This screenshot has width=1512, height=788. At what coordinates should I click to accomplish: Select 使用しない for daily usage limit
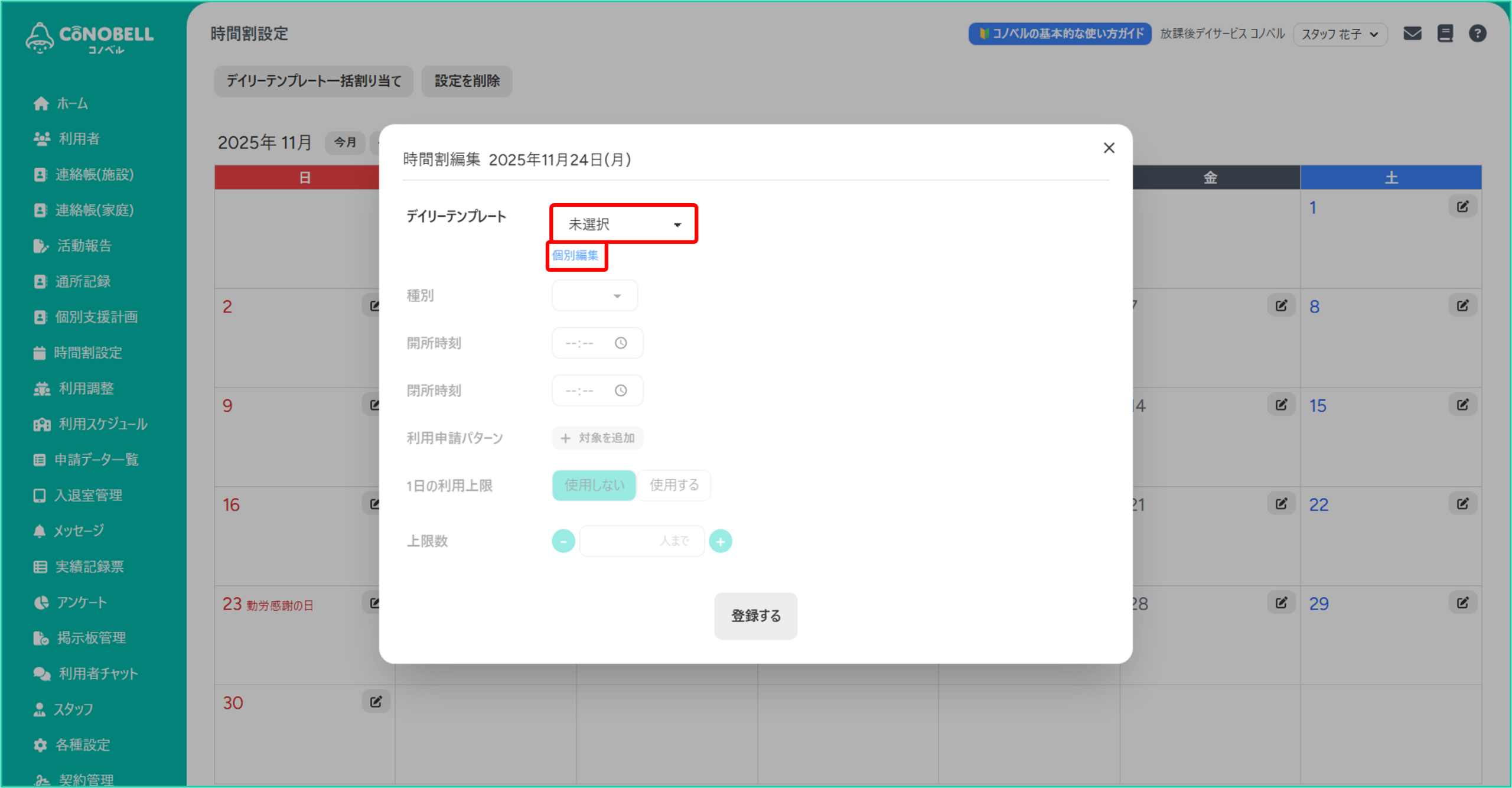594,486
